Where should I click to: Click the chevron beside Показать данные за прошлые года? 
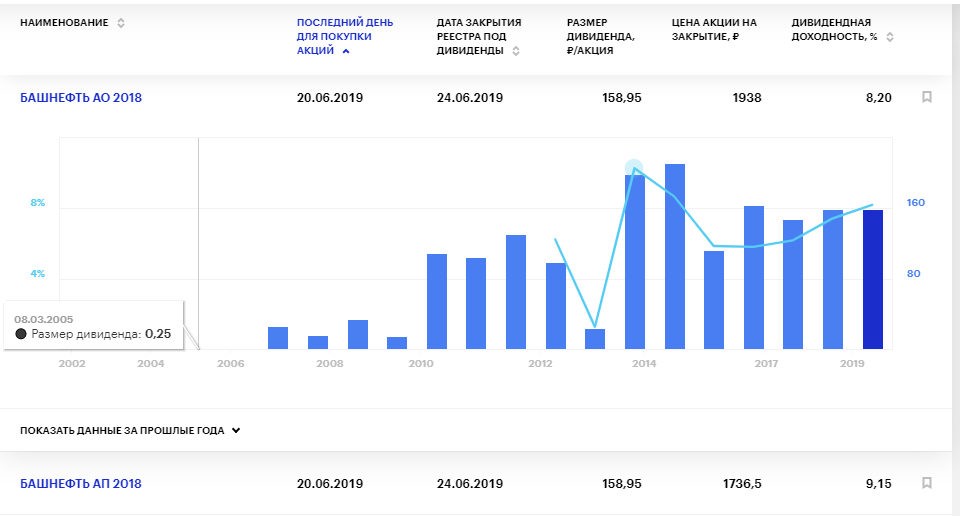click(236, 431)
